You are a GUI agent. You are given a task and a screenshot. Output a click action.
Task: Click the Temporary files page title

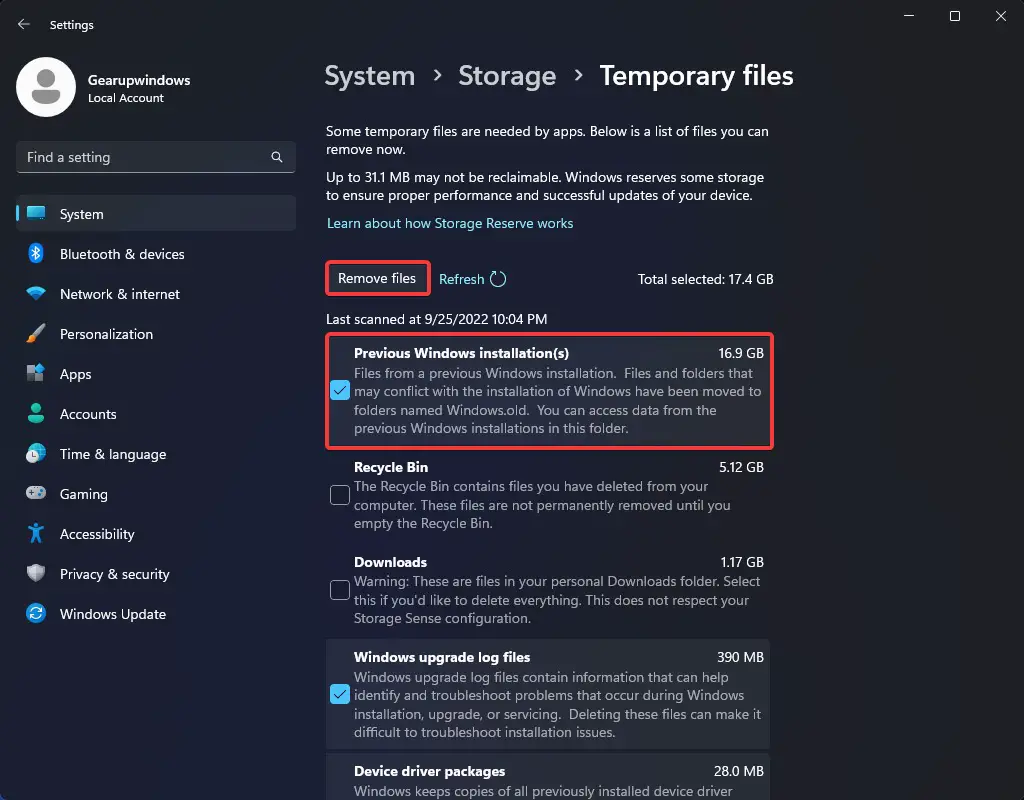pyautogui.click(x=696, y=76)
